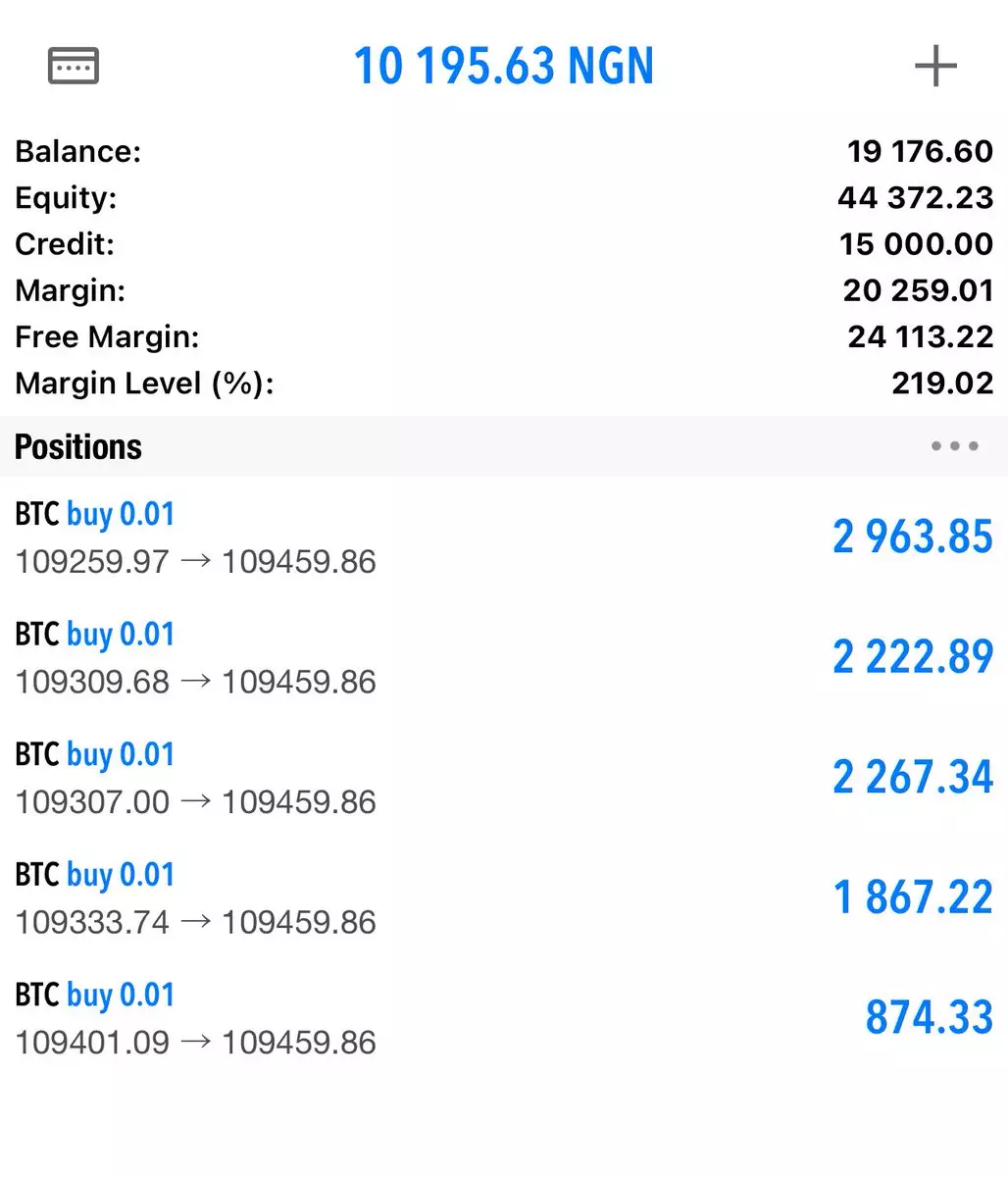
Task: Tap the 874.33 profit value
Action: [929, 1018]
